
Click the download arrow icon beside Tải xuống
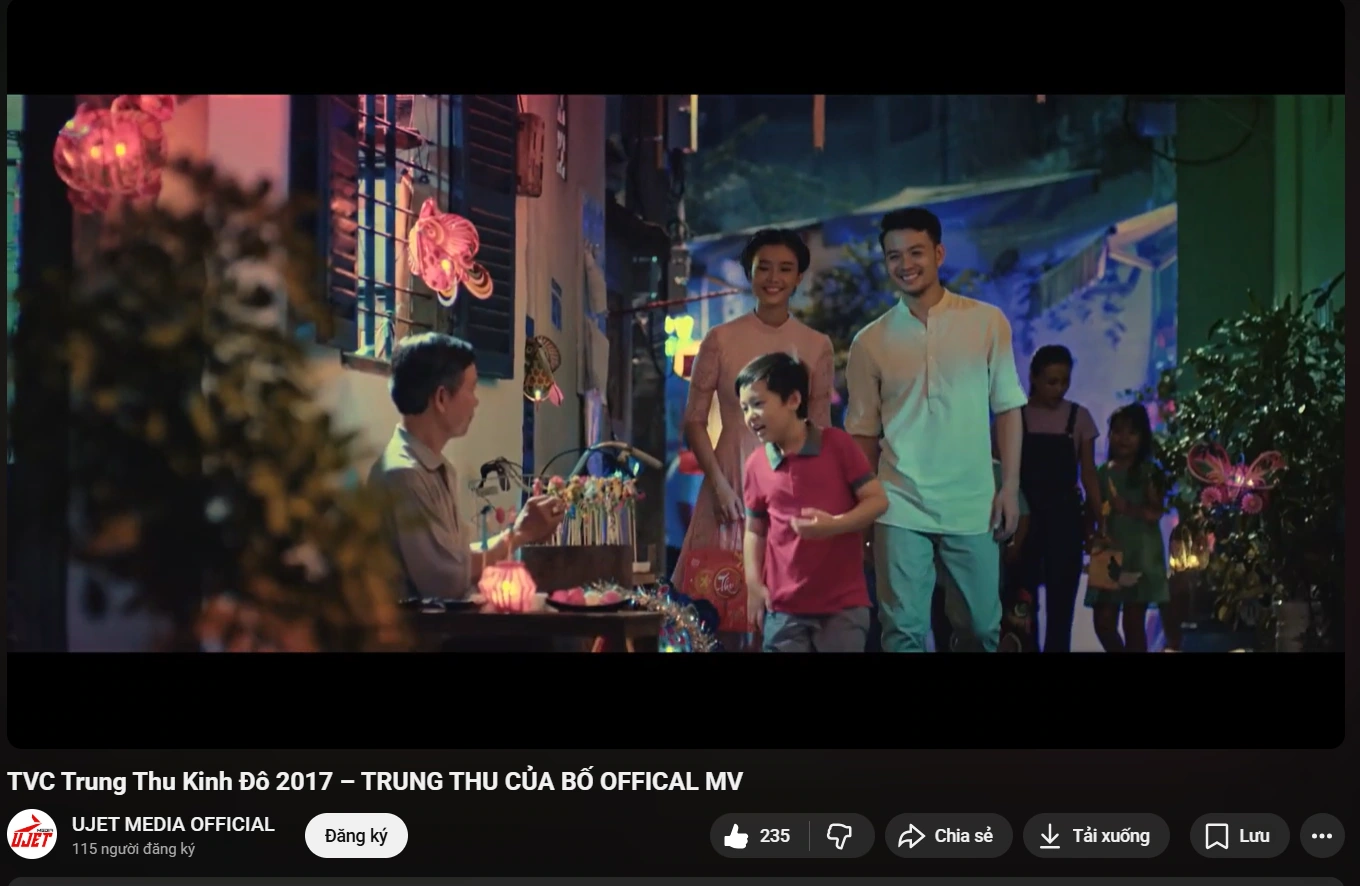pos(1049,835)
